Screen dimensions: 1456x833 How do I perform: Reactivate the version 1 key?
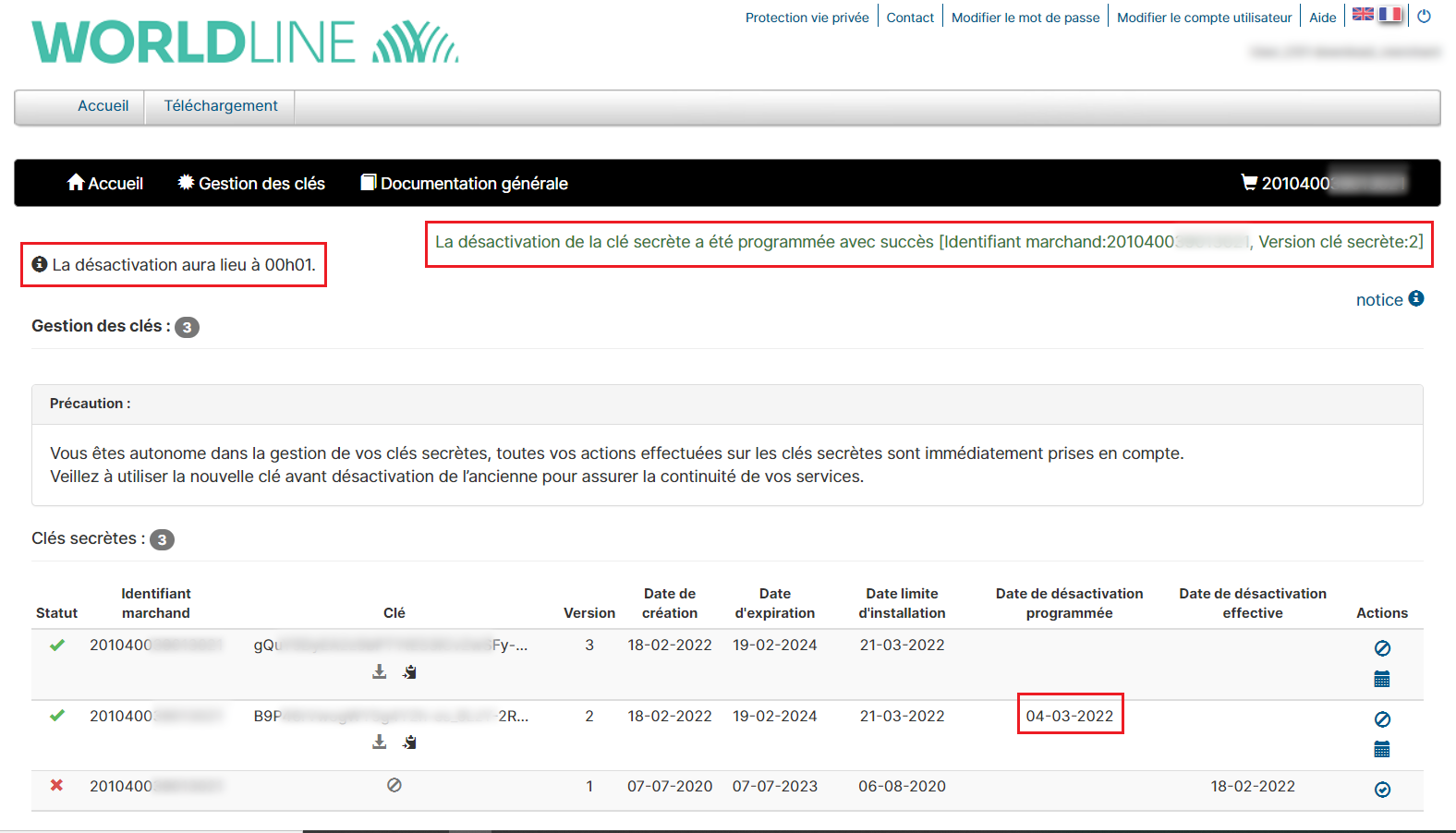pos(1382,790)
